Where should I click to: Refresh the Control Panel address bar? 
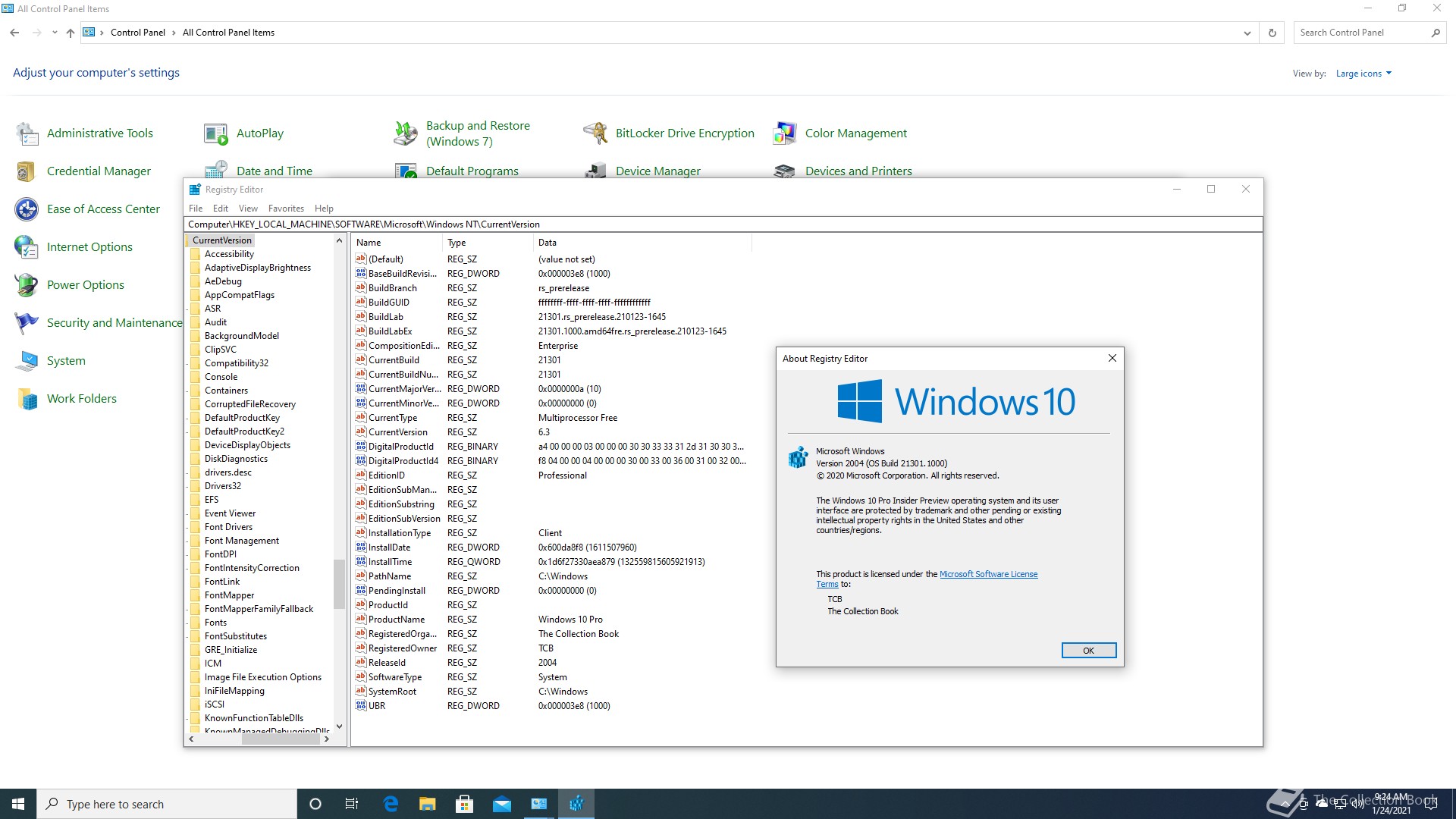[1272, 33]
